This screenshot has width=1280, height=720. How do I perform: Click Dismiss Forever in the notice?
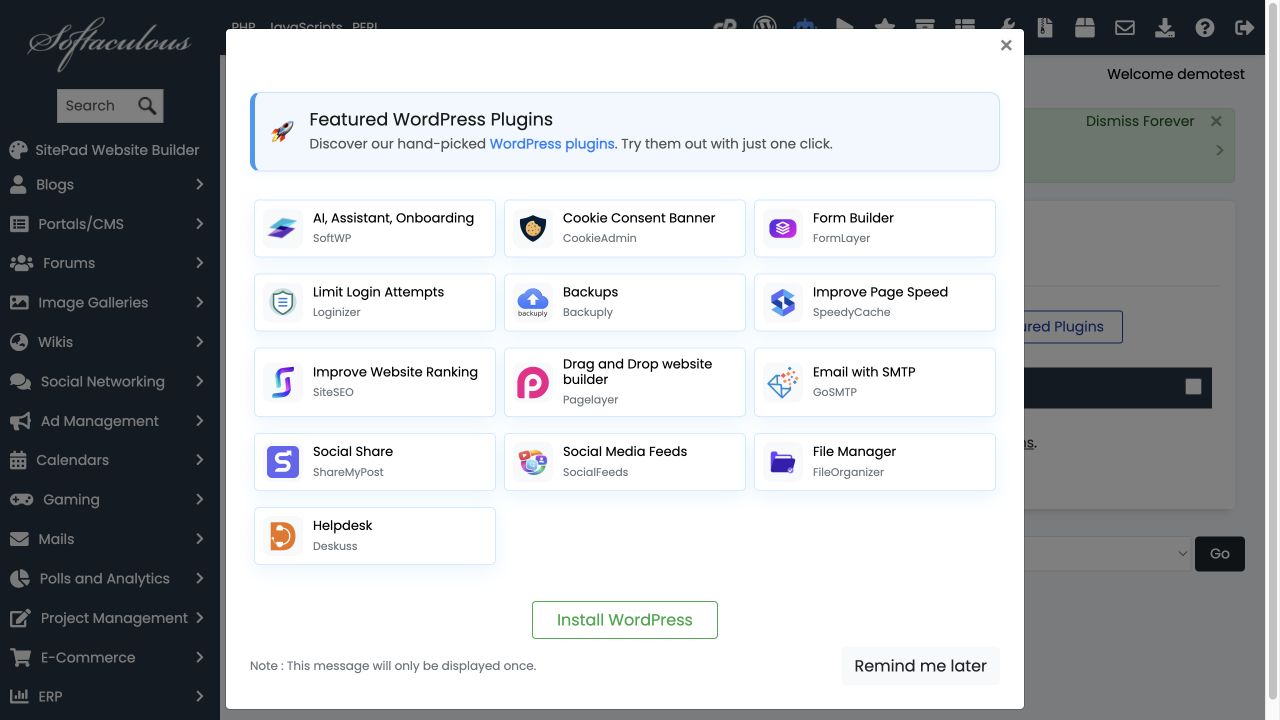(x=1140, y=121)
